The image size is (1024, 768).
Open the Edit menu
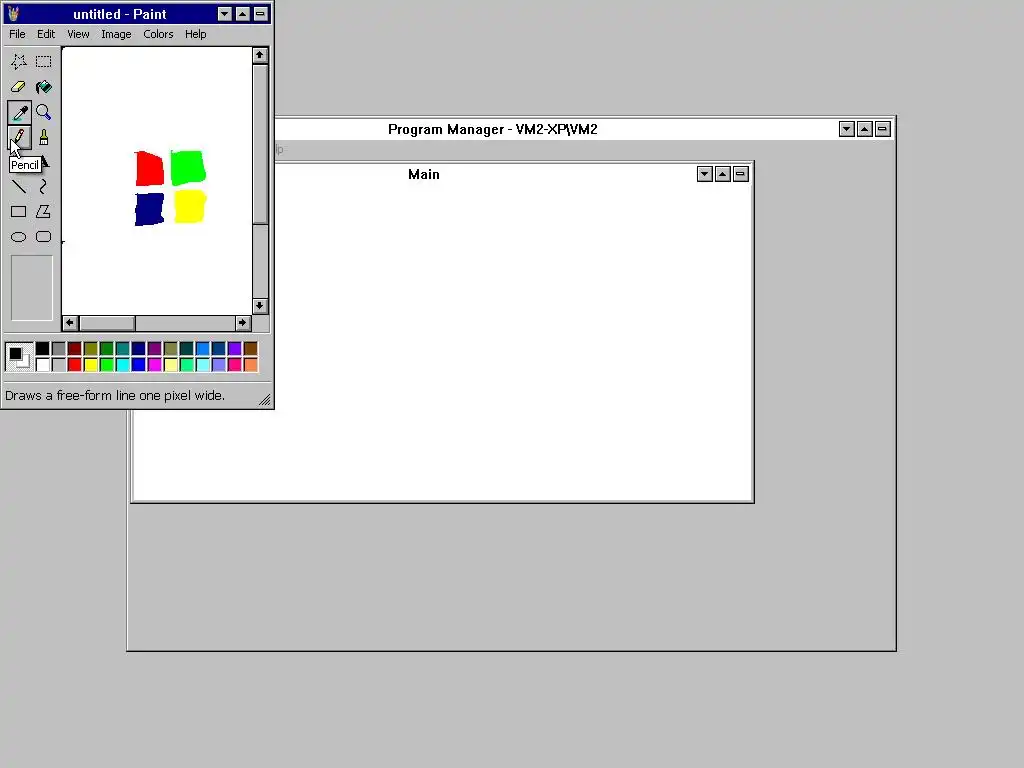point(46,34)
